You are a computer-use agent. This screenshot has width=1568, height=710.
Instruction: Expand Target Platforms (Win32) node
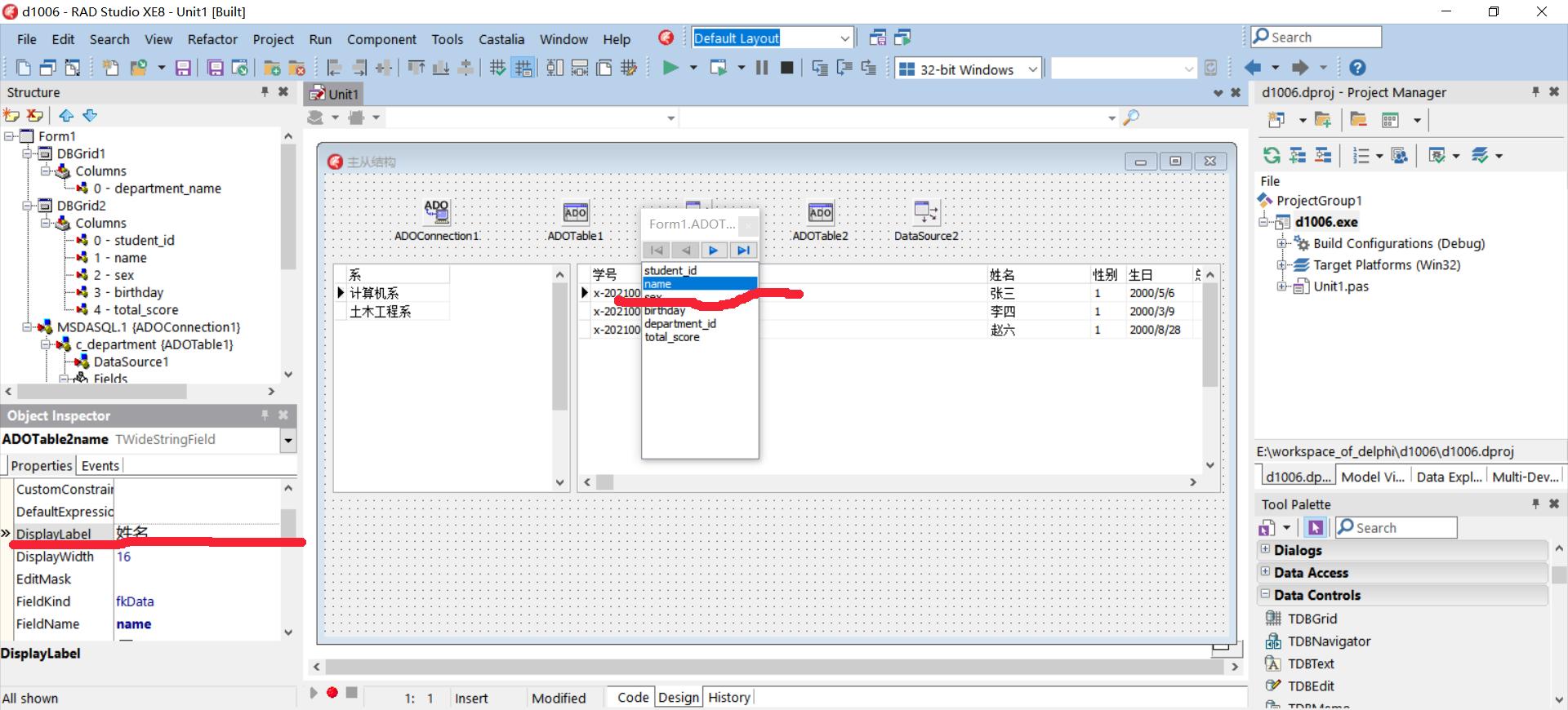click(x=1281, y=265)
